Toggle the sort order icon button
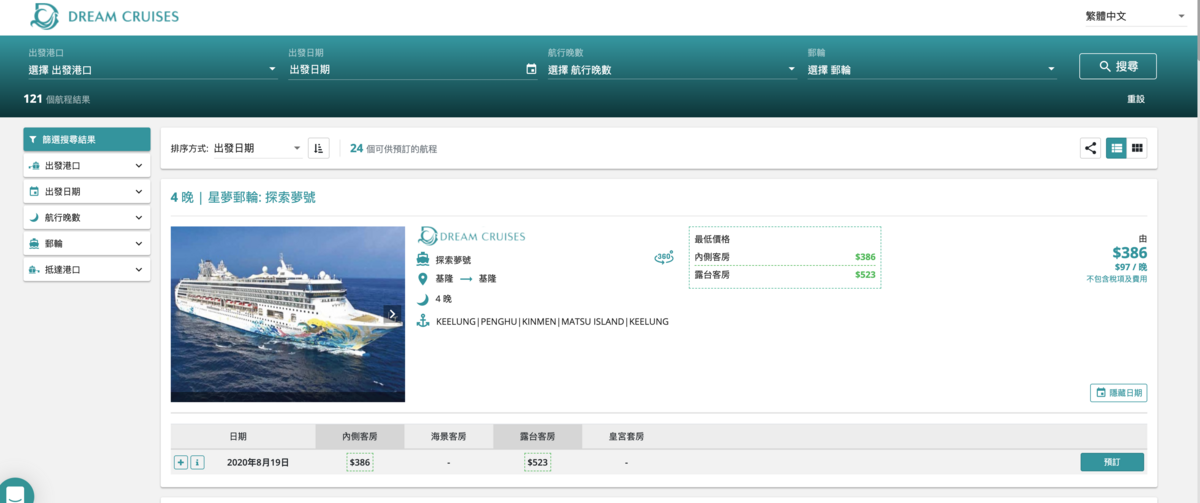Screen dimensions: 1200x503 [x=318, y=148]
